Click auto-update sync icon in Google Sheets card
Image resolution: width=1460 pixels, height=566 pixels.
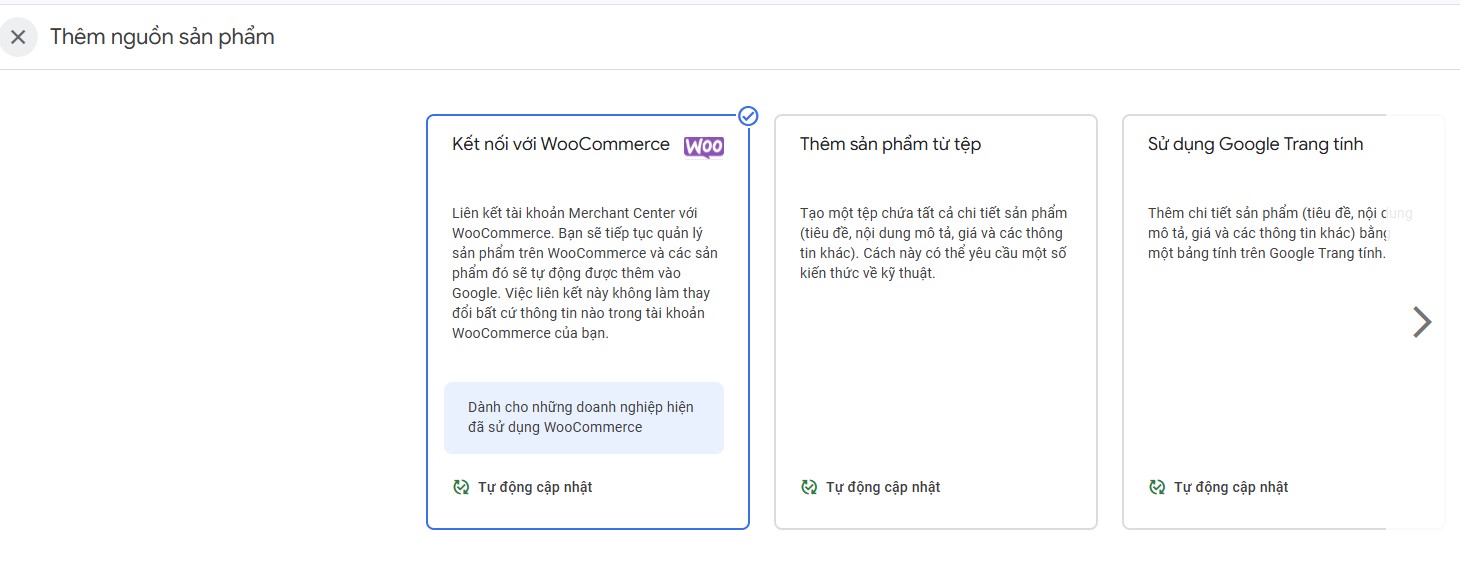pos(1157,487)
